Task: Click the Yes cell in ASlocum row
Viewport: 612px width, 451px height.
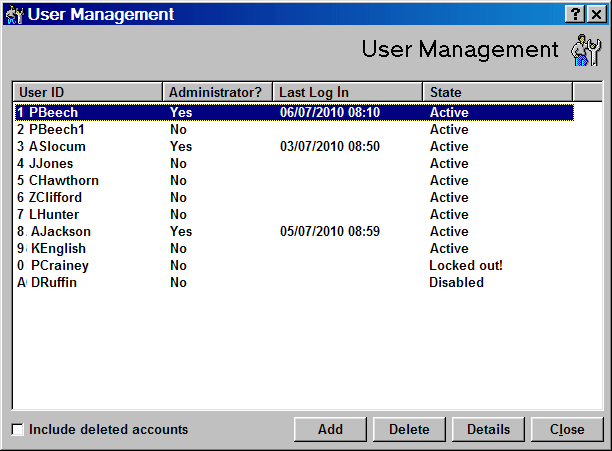Action: [x=181, y=146]
